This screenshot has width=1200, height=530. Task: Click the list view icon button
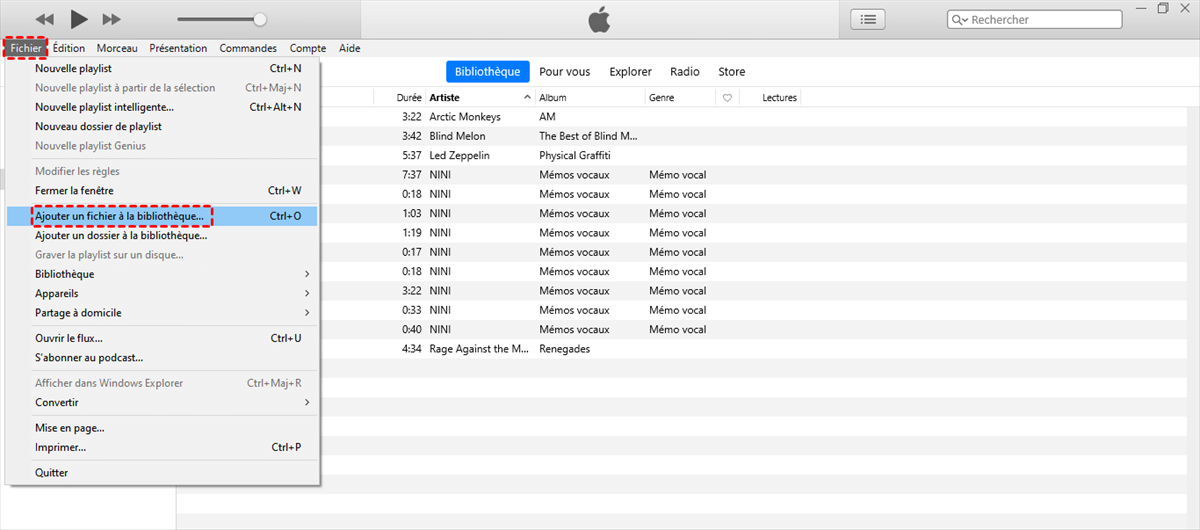tap(867, 19)
